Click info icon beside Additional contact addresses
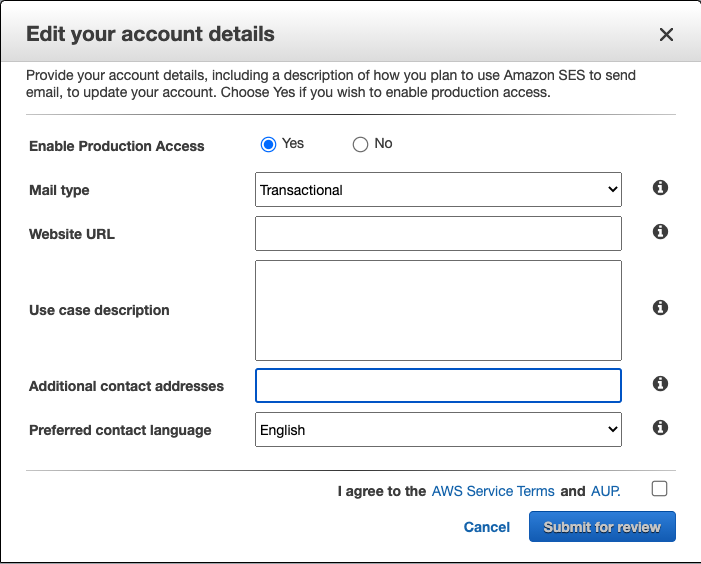 click(660, 383)
